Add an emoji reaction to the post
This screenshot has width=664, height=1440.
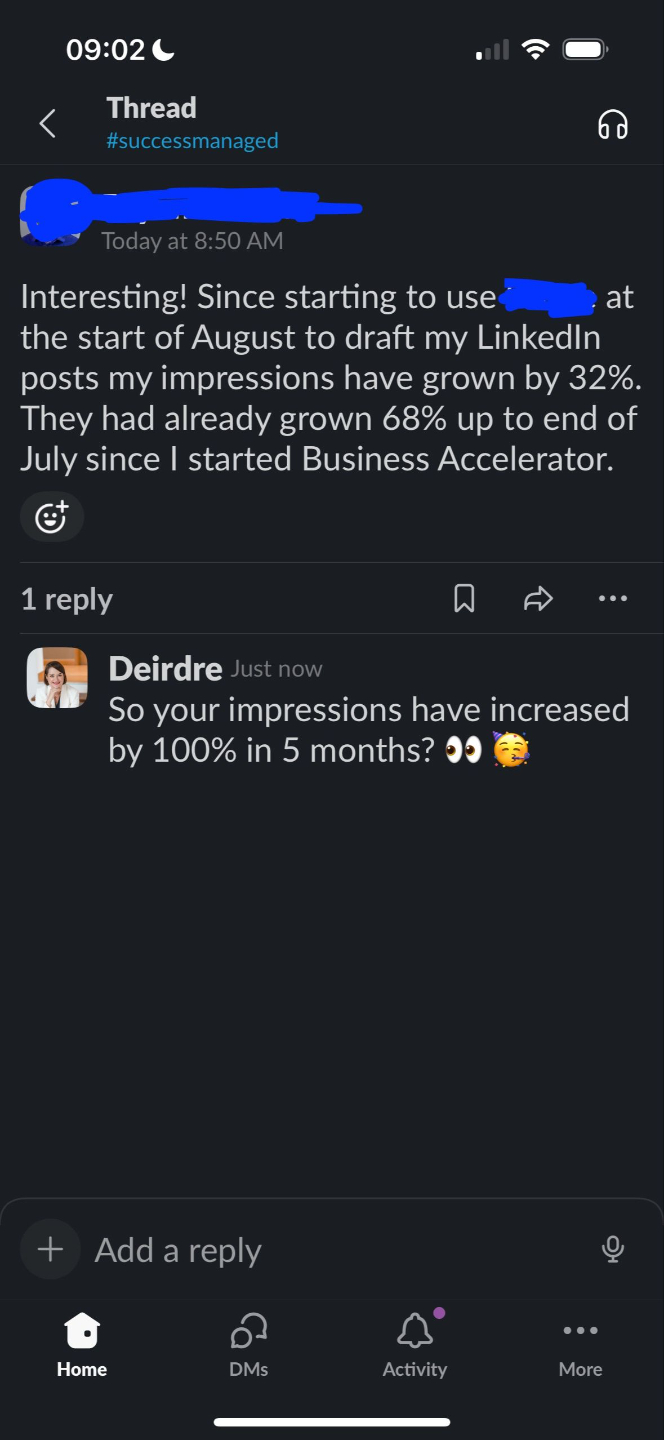click(x=51, y=517)
